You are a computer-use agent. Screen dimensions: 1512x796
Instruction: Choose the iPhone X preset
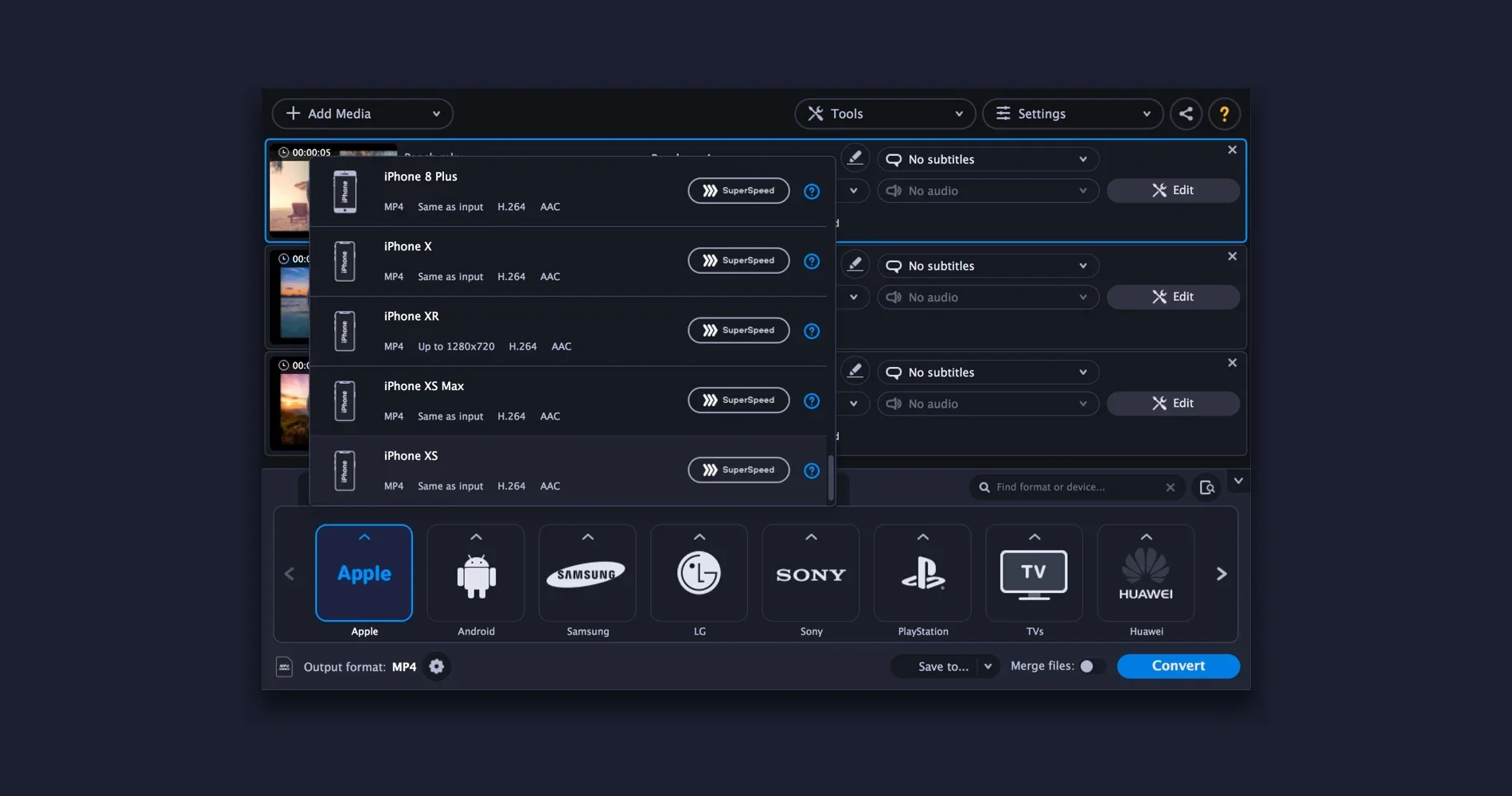tap(568, 262)
